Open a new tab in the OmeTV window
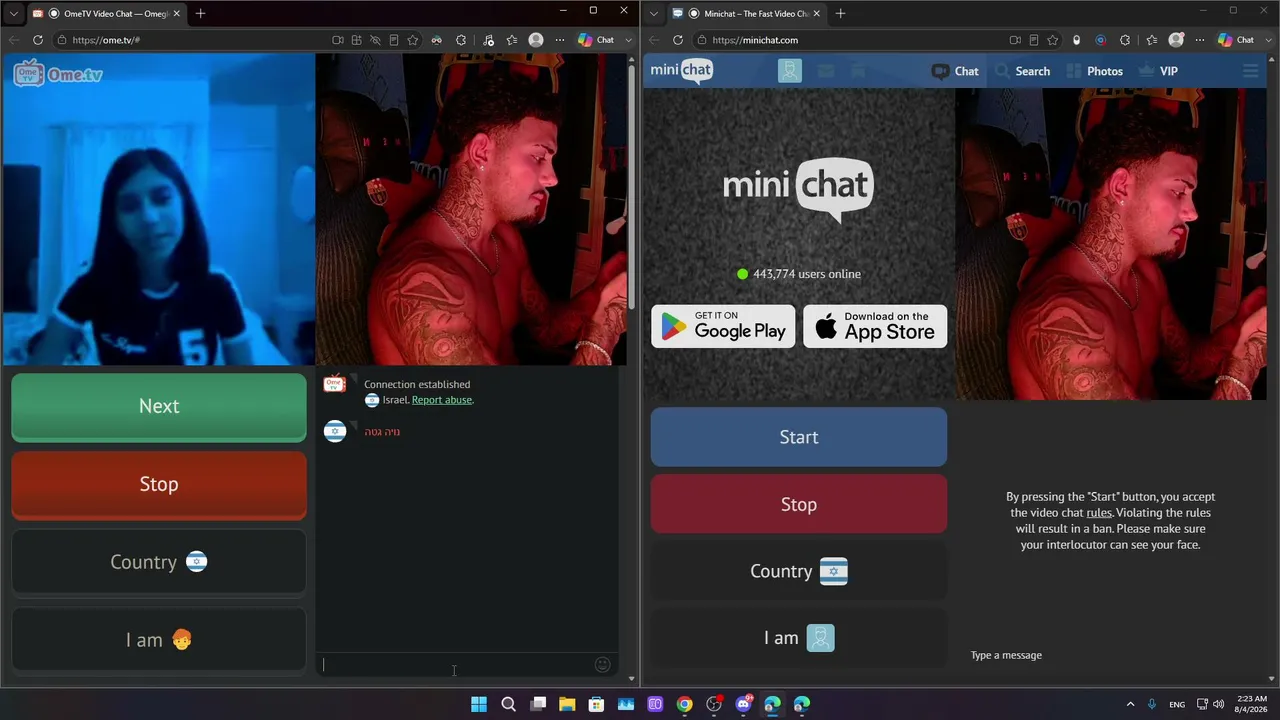The image size is (1280, 720). [200, 13]
